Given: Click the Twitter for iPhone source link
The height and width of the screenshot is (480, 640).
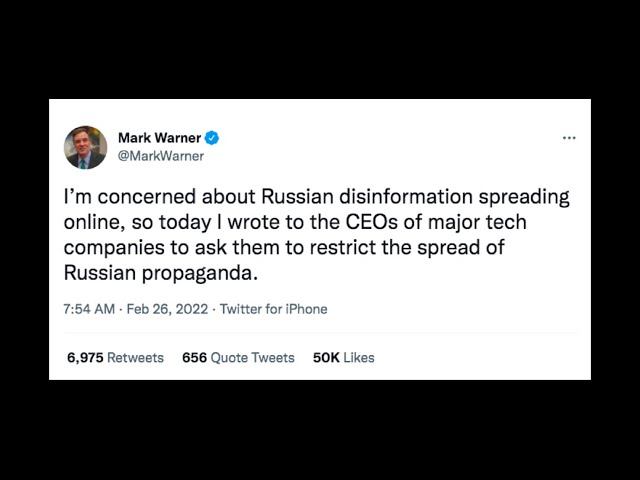Looking at the screenshot, I should [x=273, y=309].
